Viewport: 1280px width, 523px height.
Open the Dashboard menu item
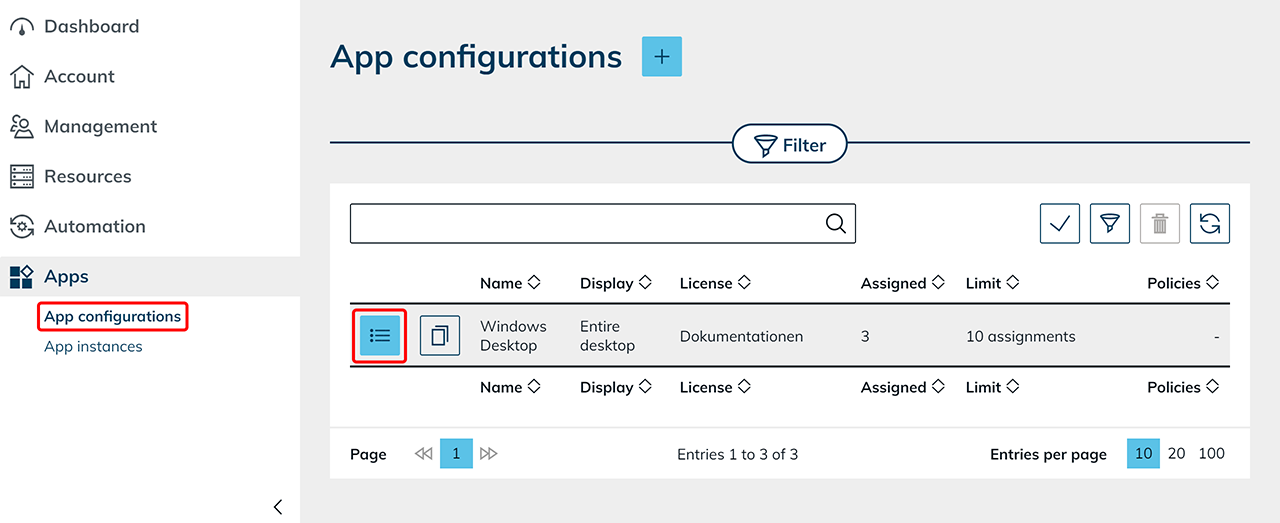click(x=91, y=26)
